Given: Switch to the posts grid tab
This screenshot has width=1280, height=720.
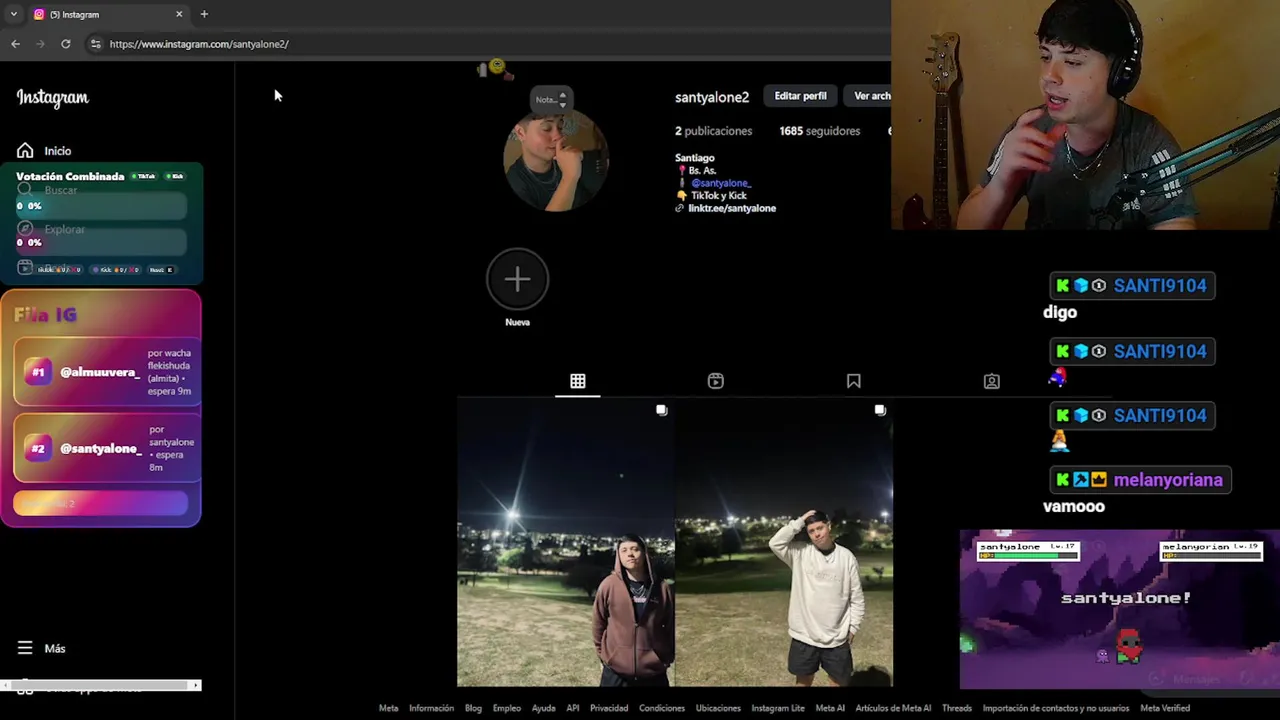Looking at the screenshot, I should pos(578,381).
